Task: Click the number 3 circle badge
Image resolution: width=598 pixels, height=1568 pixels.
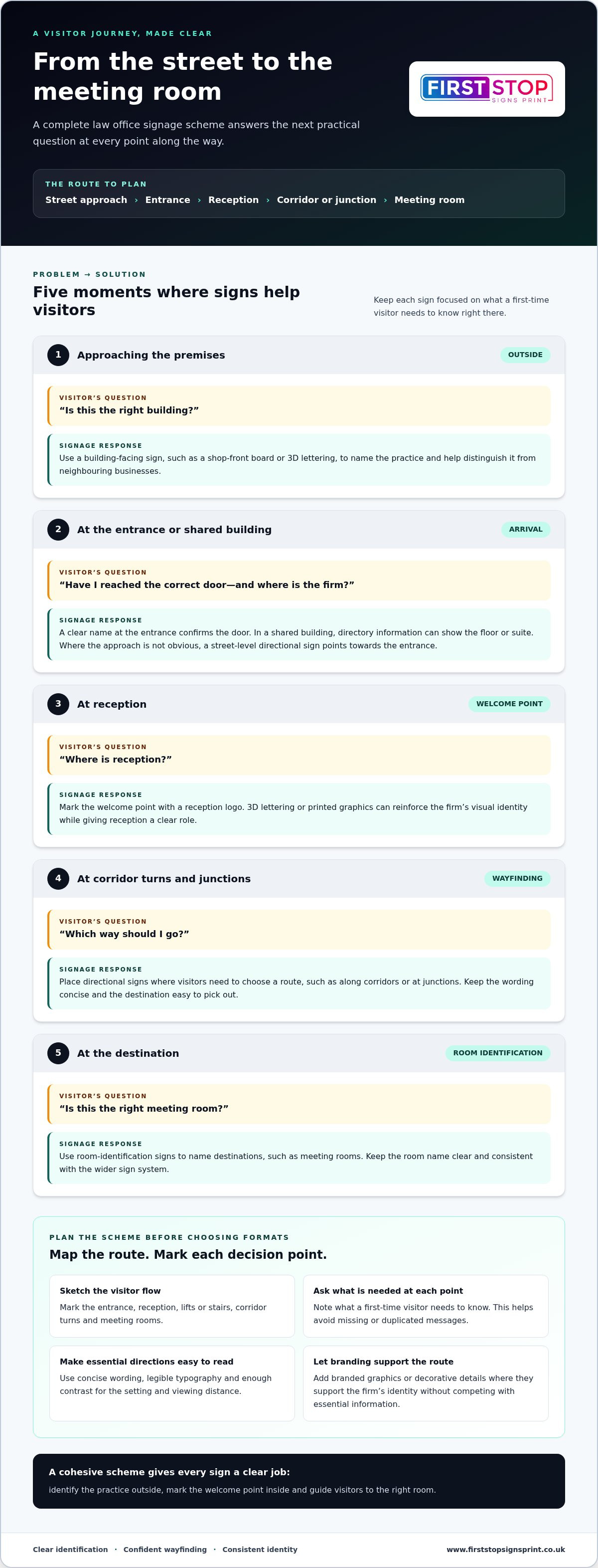Action: pos(58,704)
